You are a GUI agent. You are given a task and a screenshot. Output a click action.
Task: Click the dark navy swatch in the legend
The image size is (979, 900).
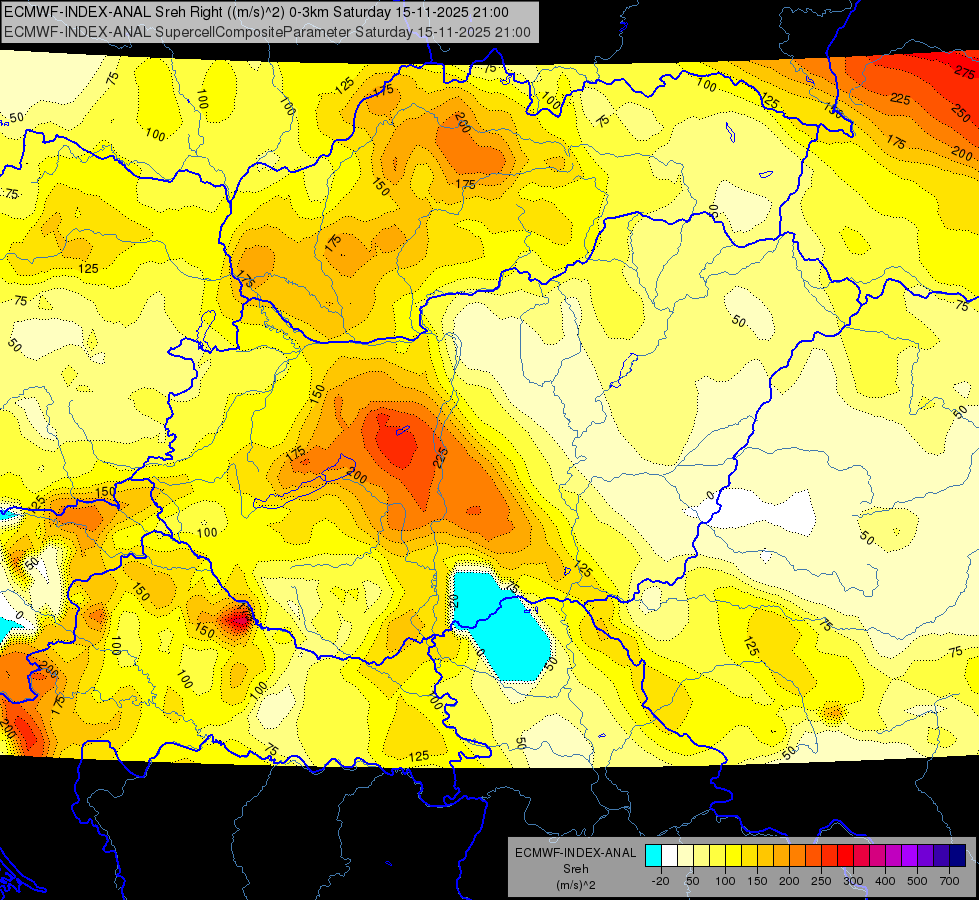[x=957, y=856]
